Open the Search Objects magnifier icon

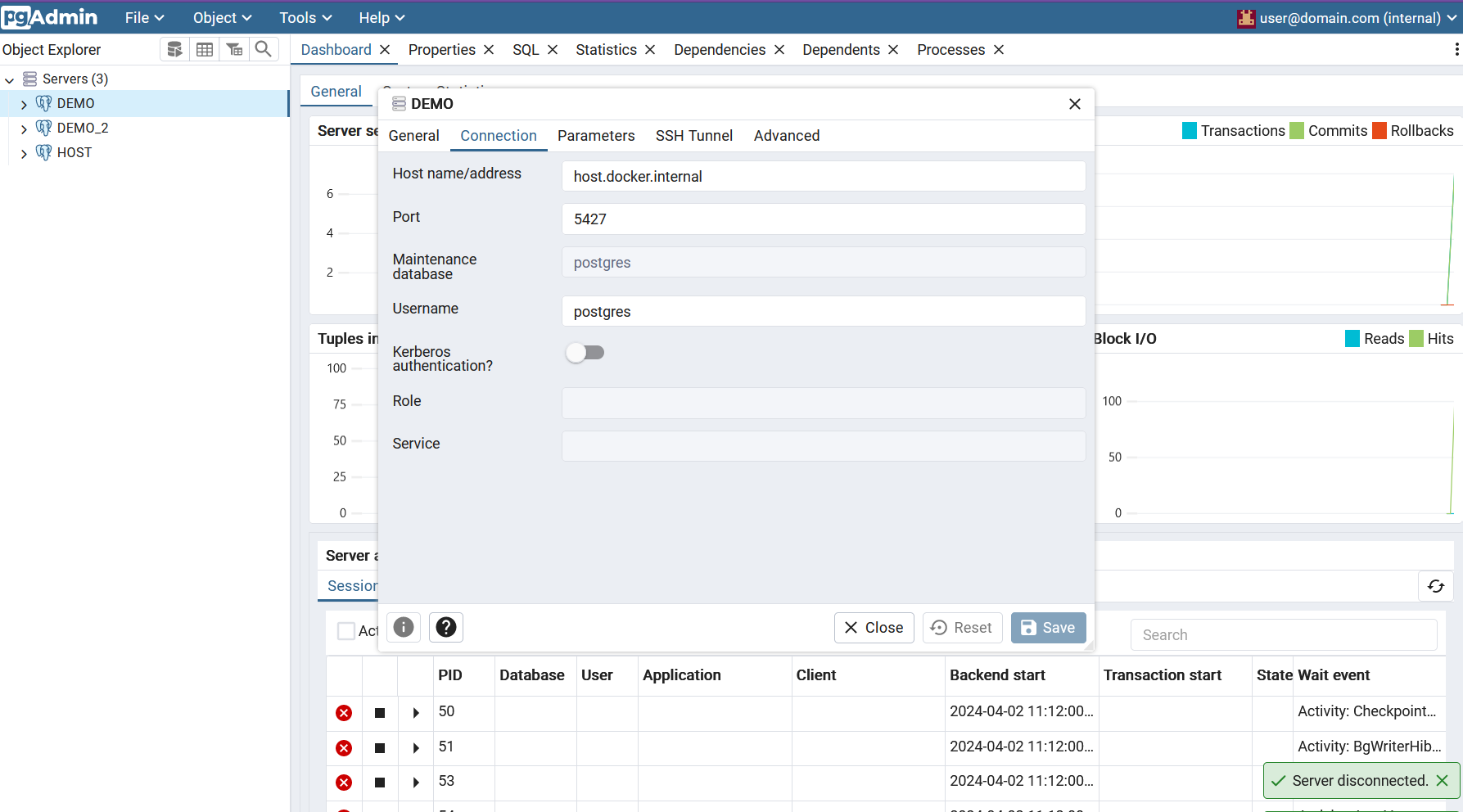pos(264,50)
